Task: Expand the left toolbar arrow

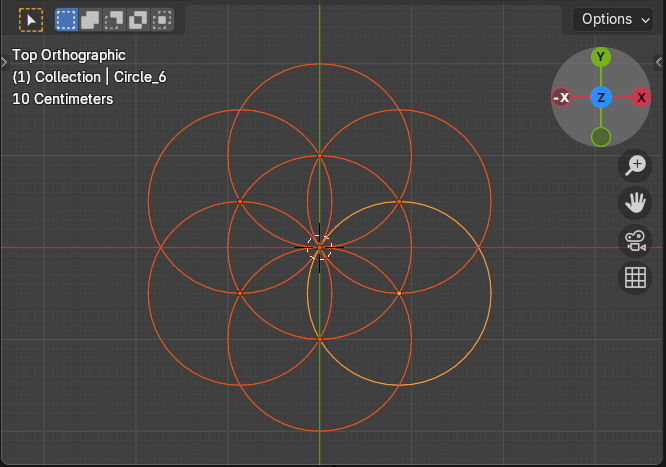Action: pos(4,63)
